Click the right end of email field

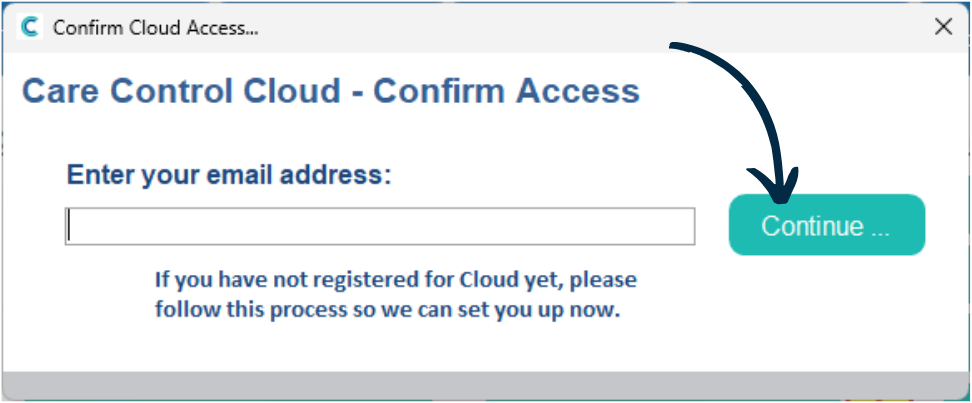tap(685, 226)
